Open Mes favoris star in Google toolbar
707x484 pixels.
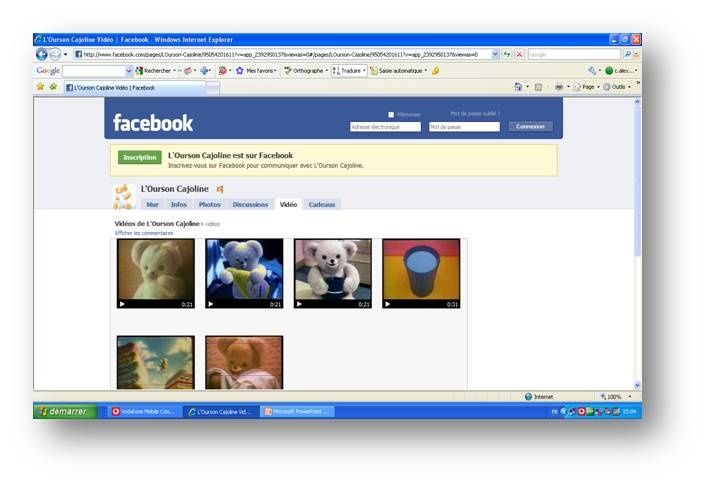255,71
